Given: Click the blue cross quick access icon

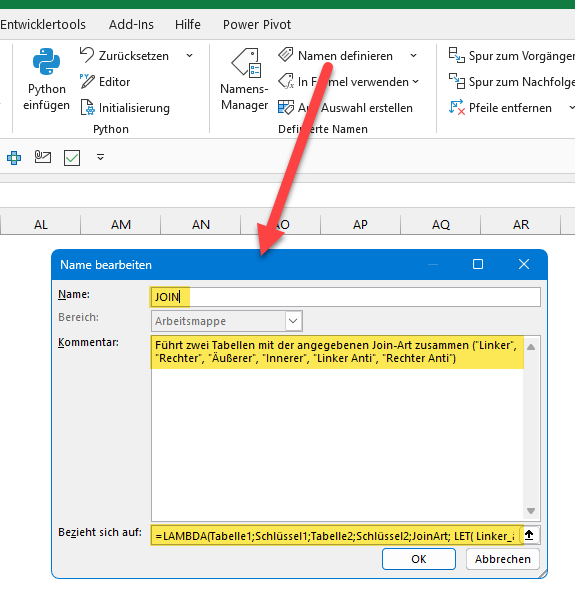Looking at the screenshot, I should (14, 157).
